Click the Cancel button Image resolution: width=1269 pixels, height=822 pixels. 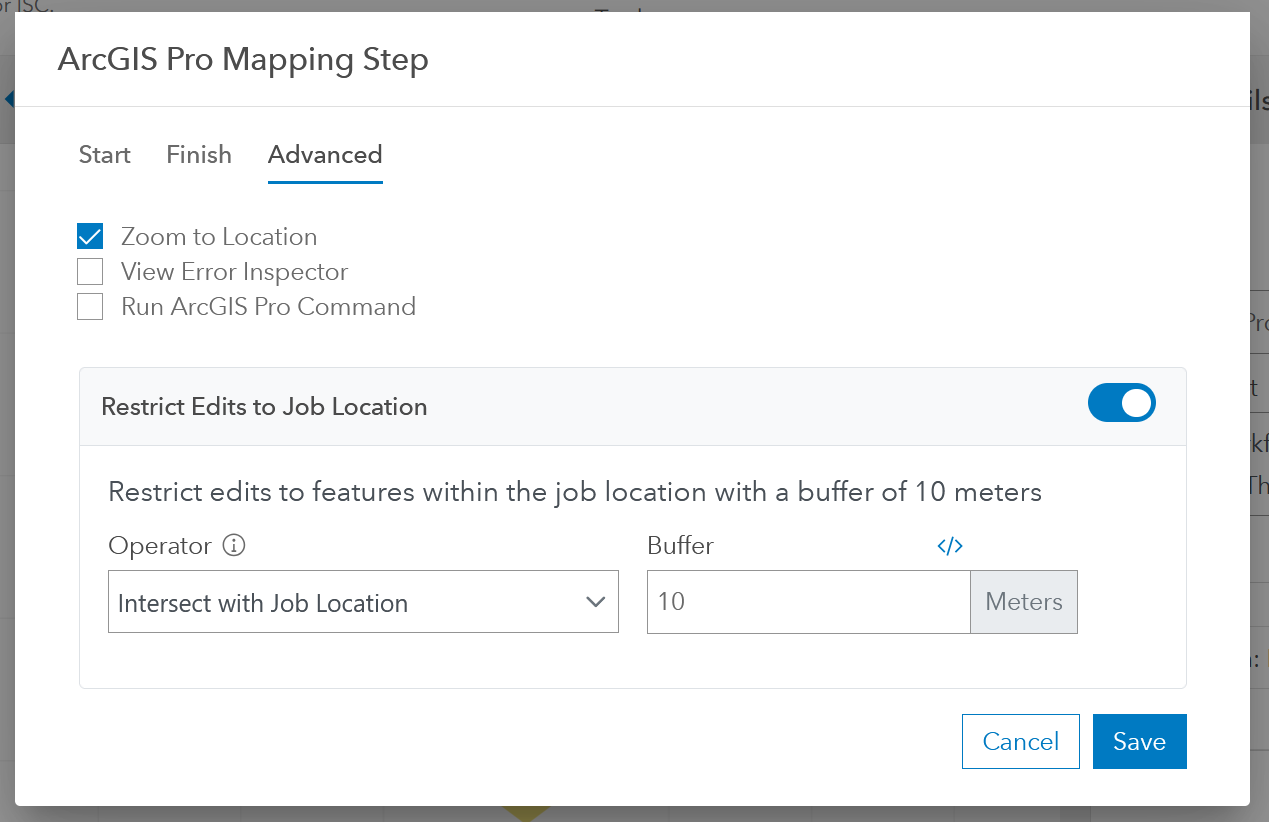click(1021, 741)
